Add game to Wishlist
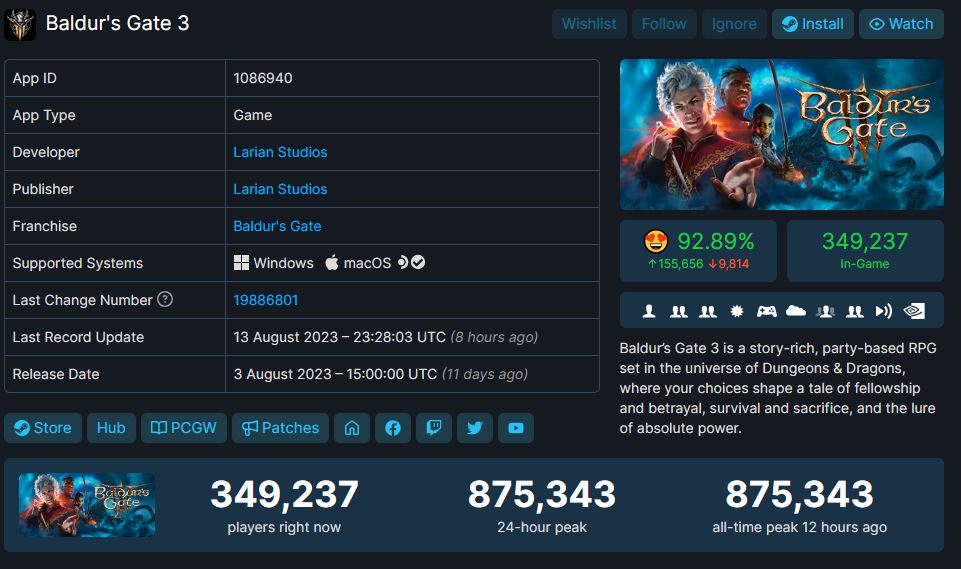 pyautogui.click(x=589, y=24)
